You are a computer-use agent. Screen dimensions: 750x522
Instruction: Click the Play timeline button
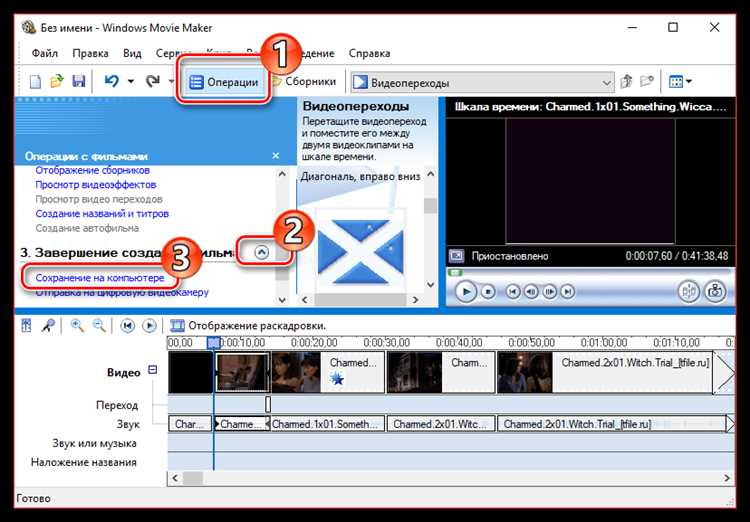pos(149,326)
